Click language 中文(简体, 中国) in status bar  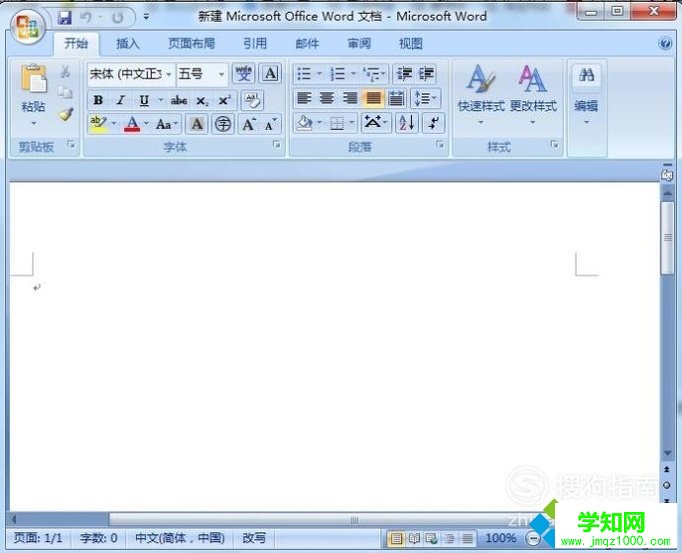coord(180,538)
